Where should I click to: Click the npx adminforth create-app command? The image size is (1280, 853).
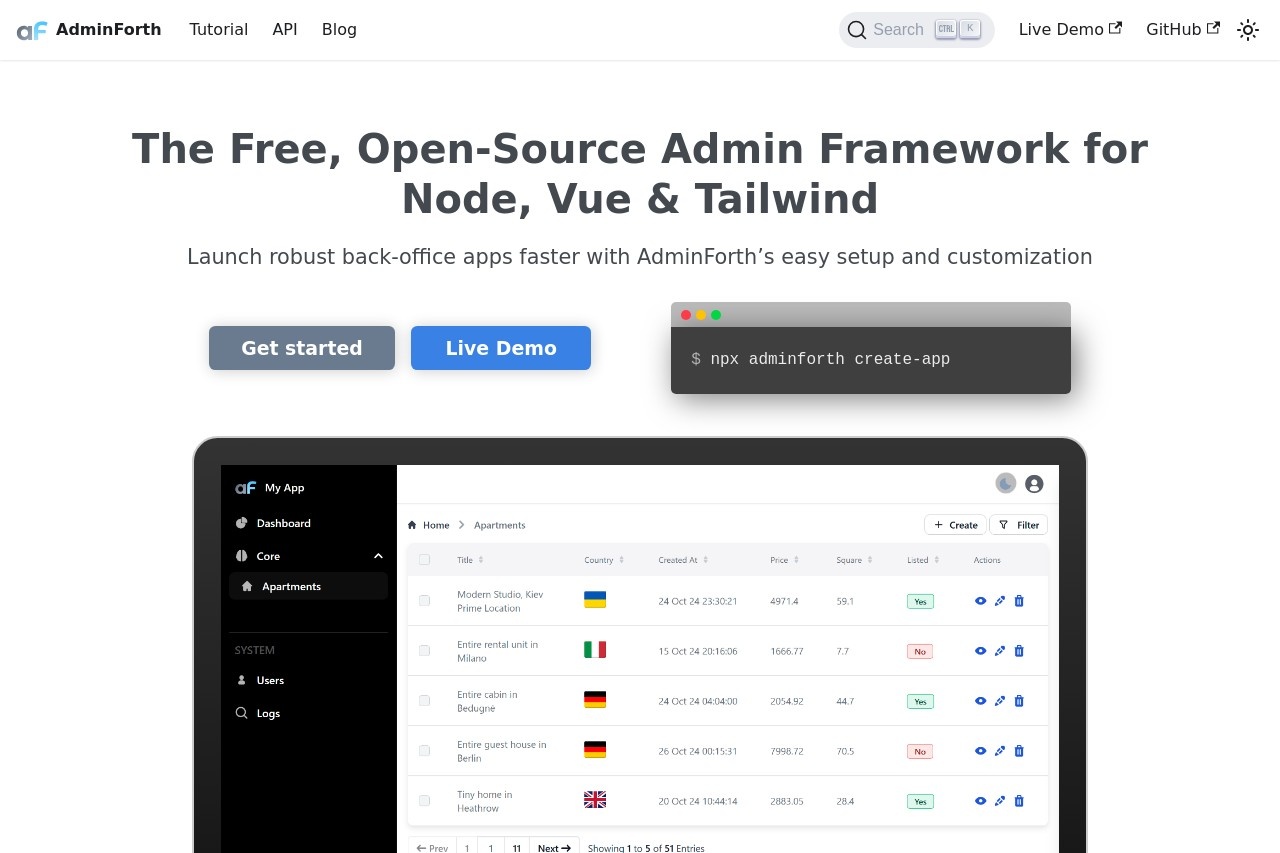point(830,359)
